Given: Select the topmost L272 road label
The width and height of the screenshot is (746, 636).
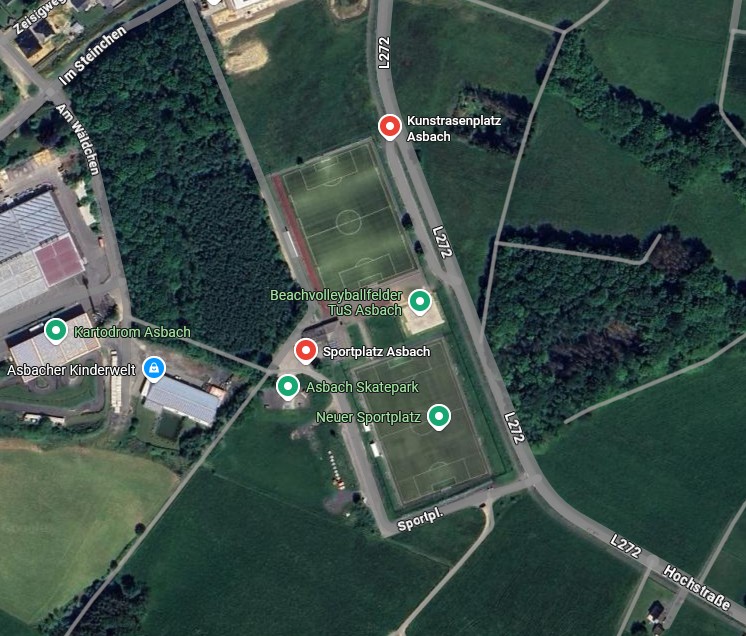Looking at the screenshot, I should (x=384, y=53).
